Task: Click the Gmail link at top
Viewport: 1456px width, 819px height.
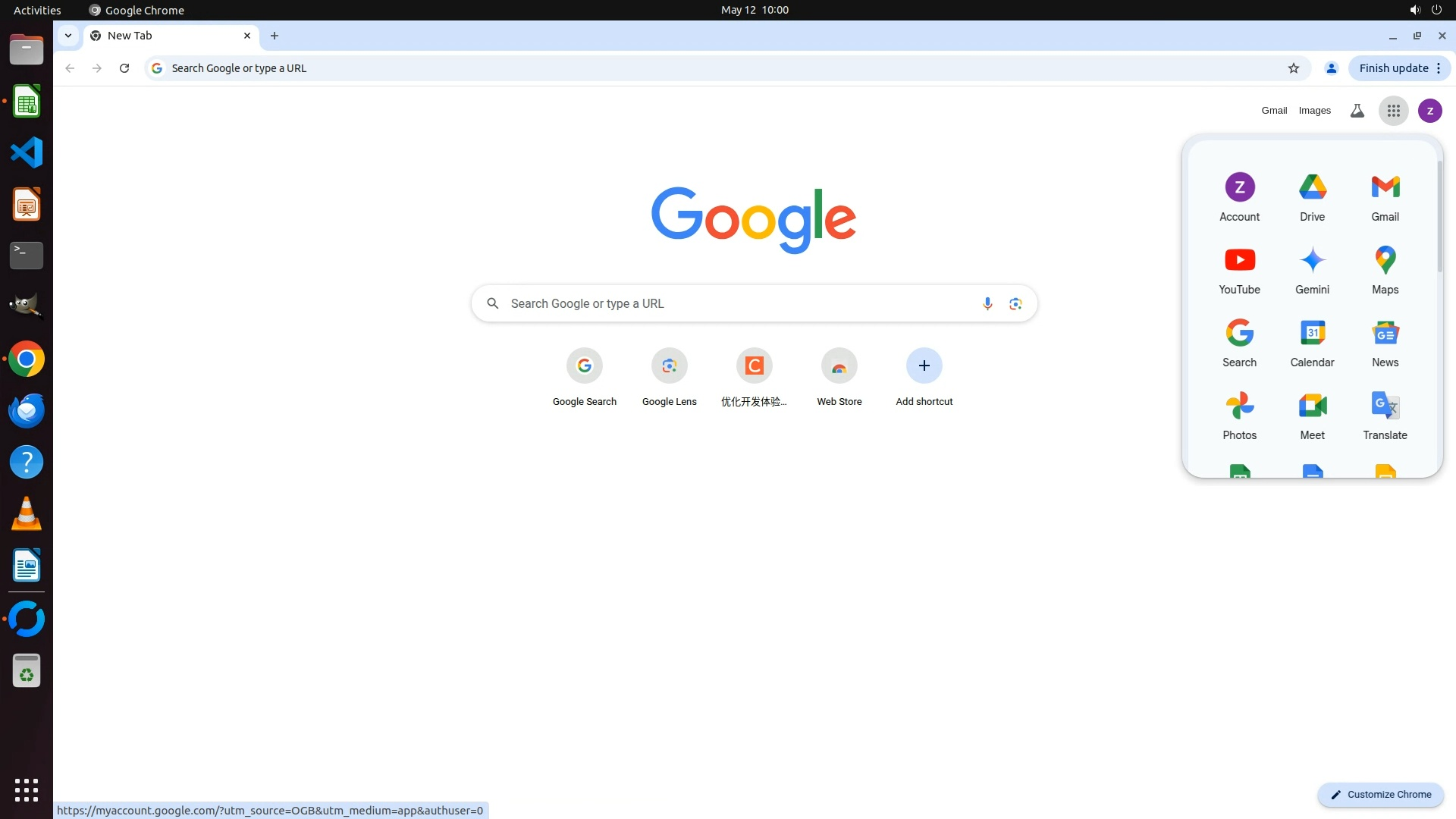Action: 1274,111
